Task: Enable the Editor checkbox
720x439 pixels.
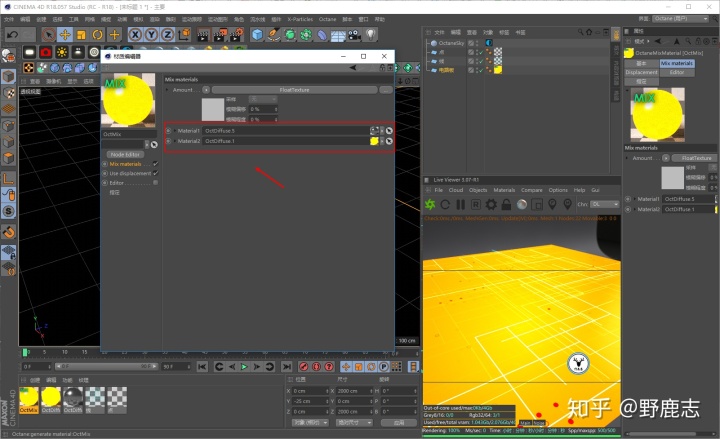Action: pos(156,183)
